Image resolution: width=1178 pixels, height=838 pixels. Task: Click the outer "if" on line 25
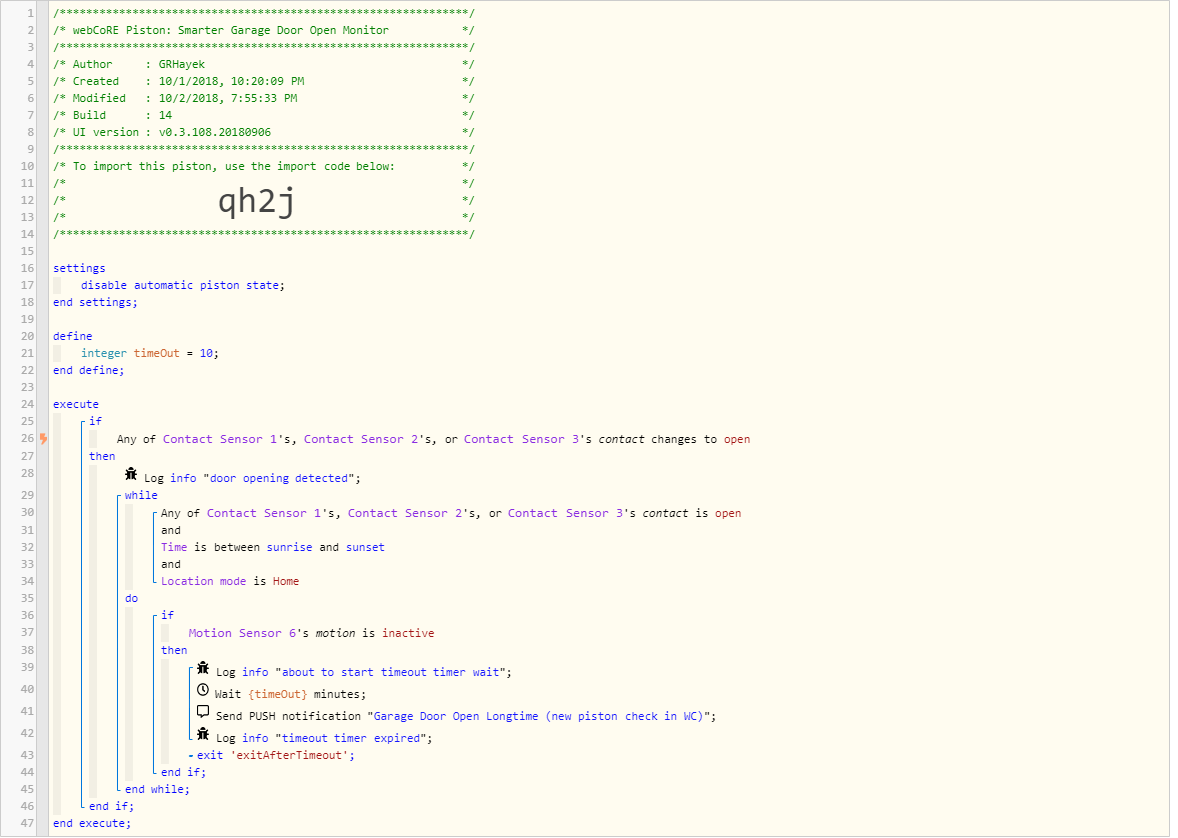95,422
